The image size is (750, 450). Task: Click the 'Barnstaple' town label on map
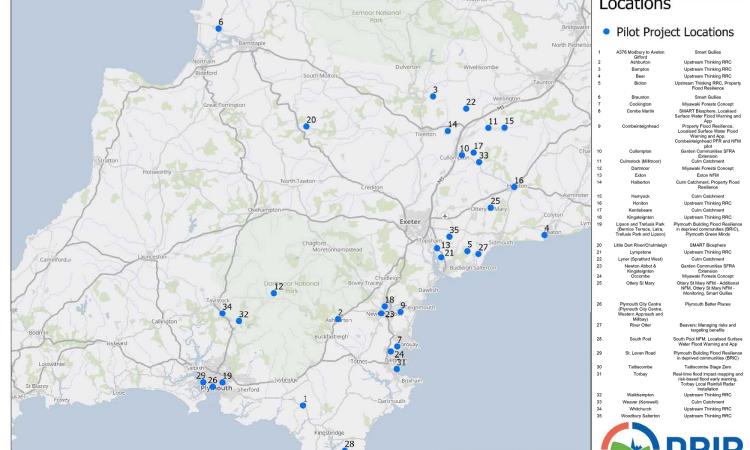tap(252, 43)
